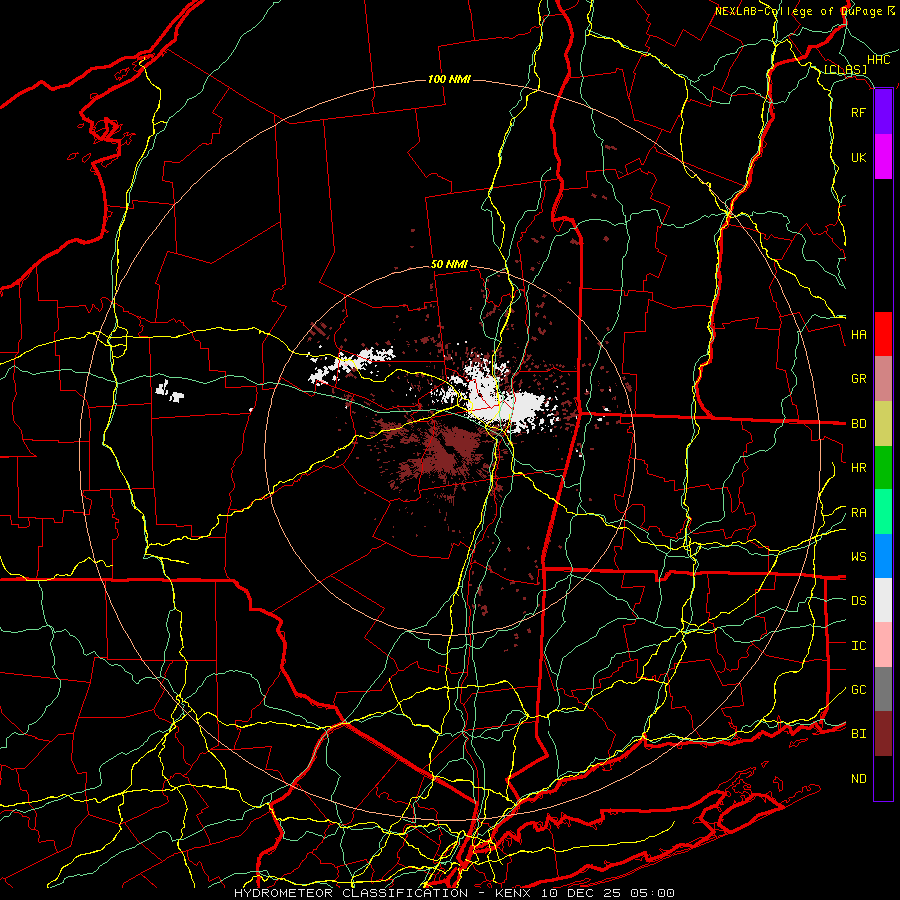
Task: Click the black ND legend color swatch
Action: (883, 778)
